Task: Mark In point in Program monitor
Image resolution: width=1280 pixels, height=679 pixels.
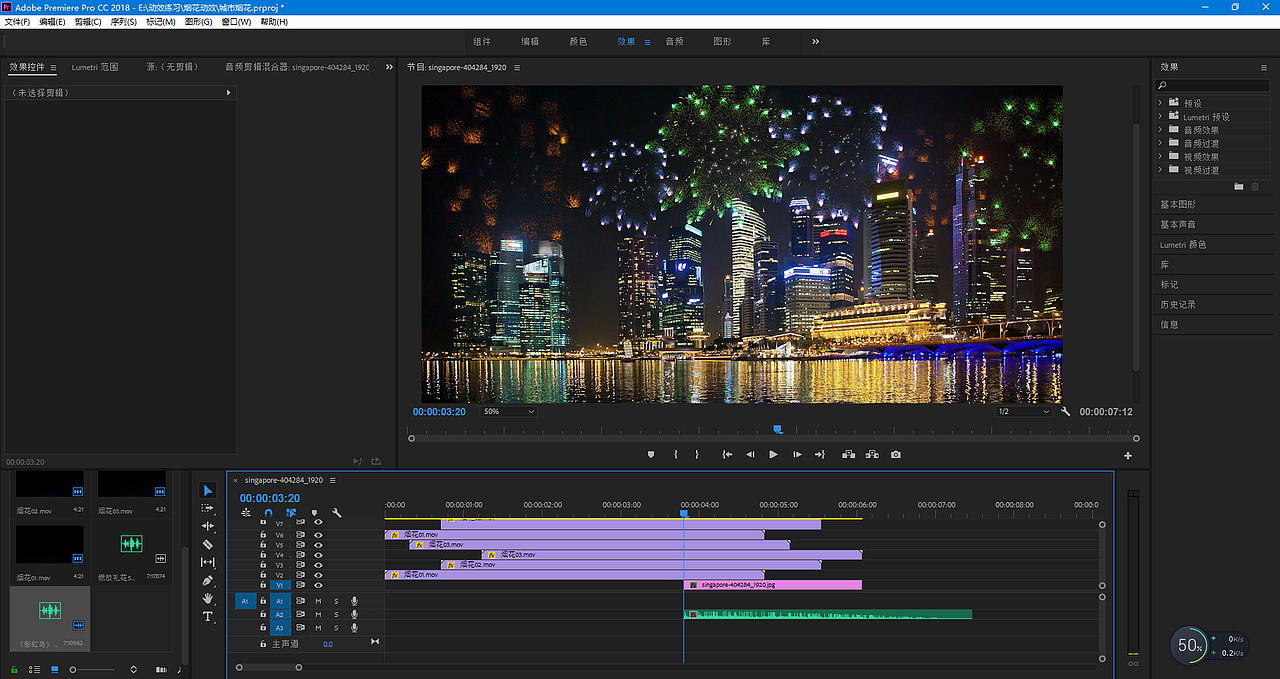Action: pos(676,454)
